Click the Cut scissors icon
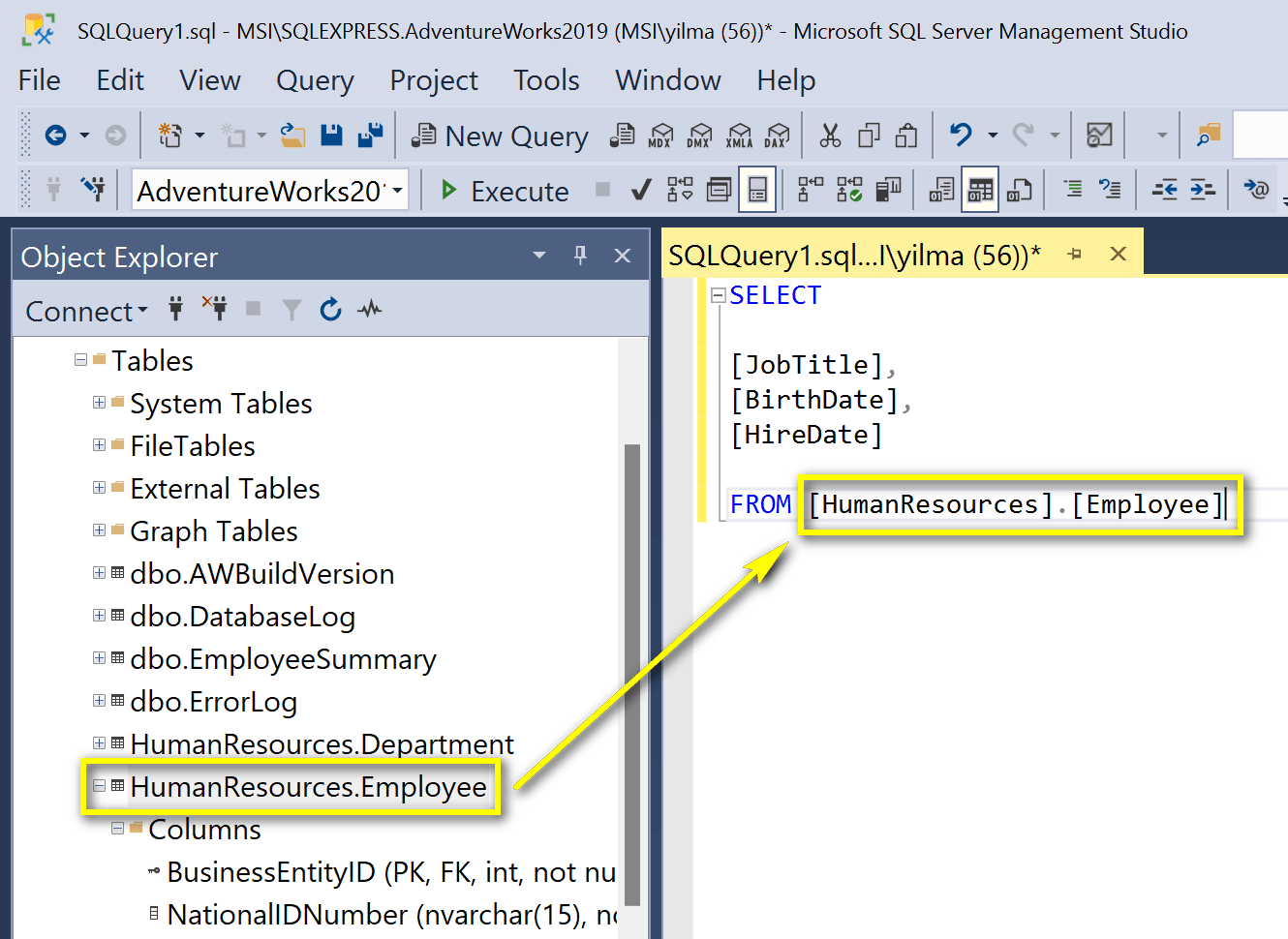This screenshot has height=939, width=1288. tap(830, 136)
